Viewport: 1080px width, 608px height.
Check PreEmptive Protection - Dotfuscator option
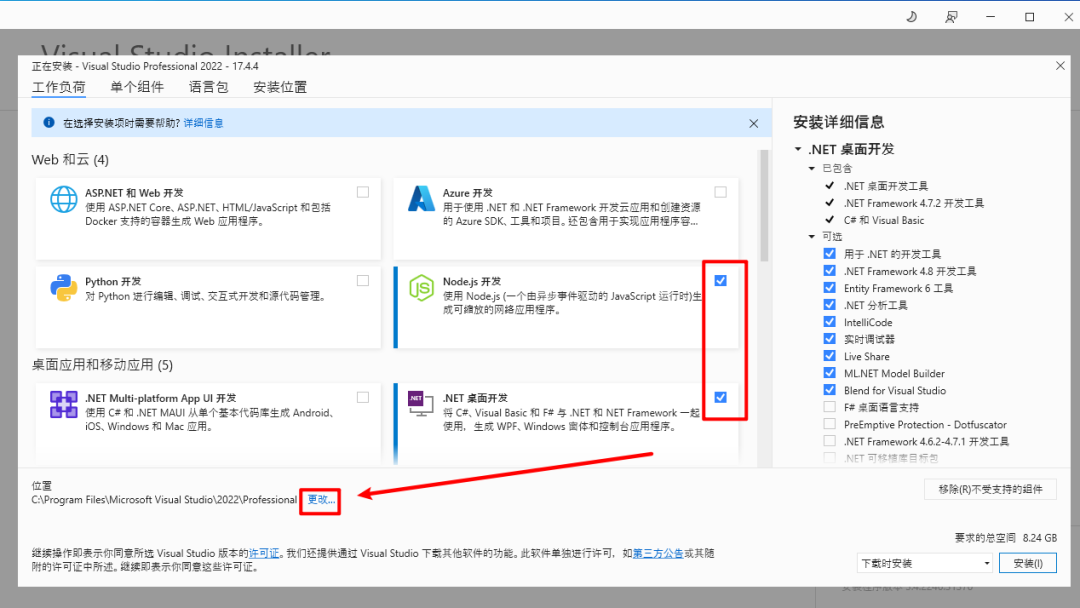(x=829, y=424)
